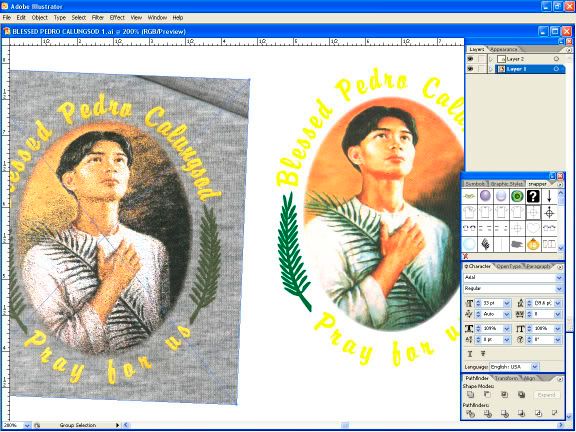
Task: Toggle the strikethrough text icon
Action: [483, 354]
